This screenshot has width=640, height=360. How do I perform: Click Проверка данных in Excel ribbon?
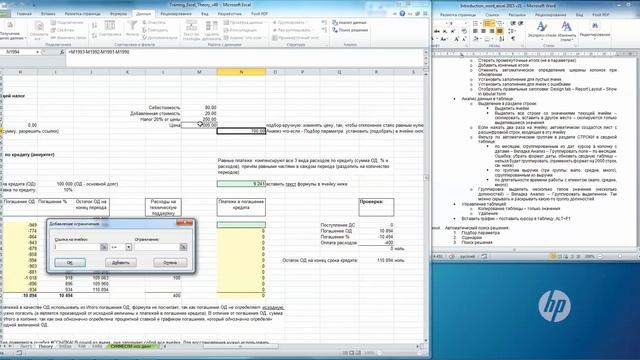point(243,22)
